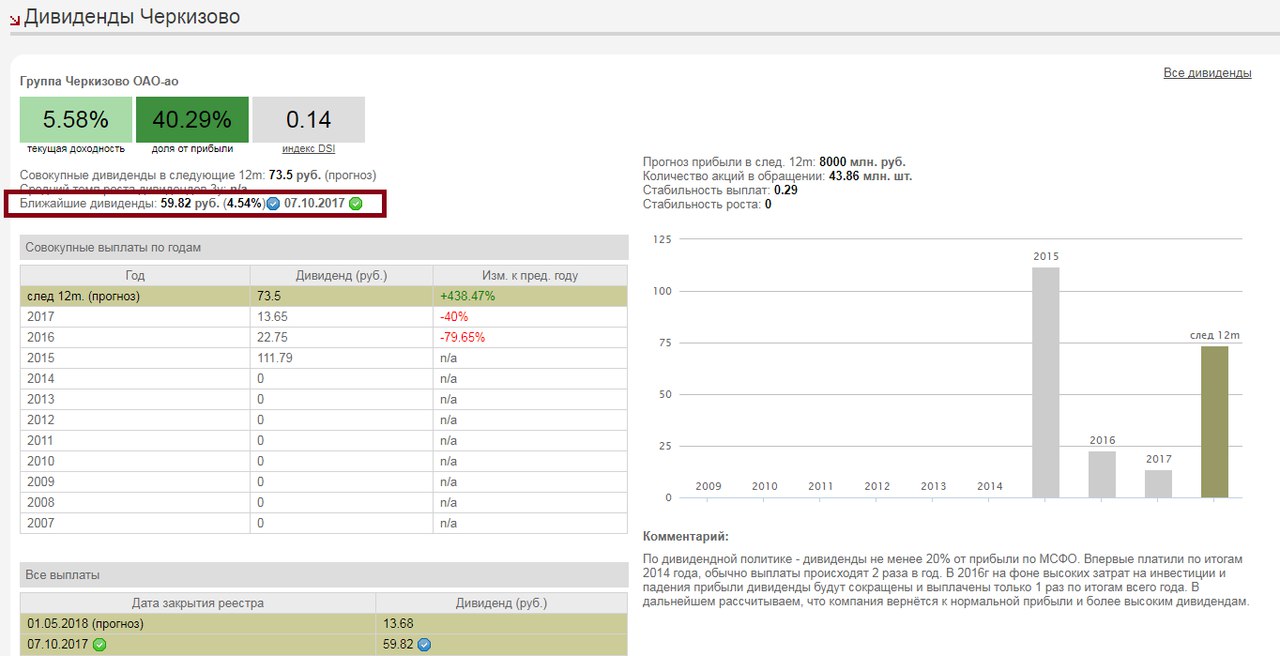The image size is (1280, 656).
Task: Click the 0.14 DSI index box
Action: click(x=308, y=120)
